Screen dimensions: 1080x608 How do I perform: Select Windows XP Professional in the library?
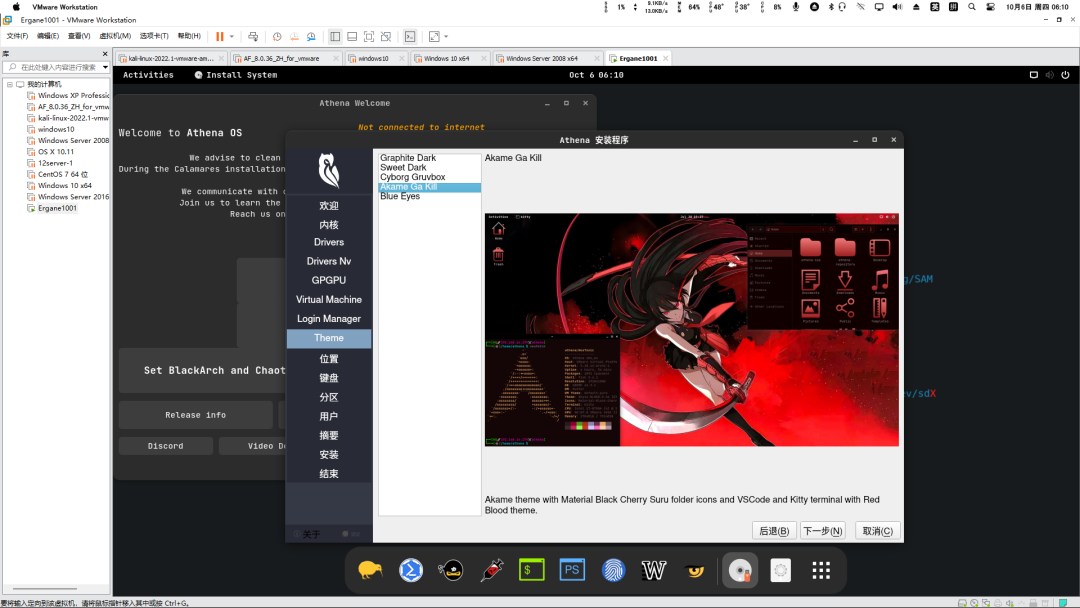pyautogui.click(x=68, y=96)
